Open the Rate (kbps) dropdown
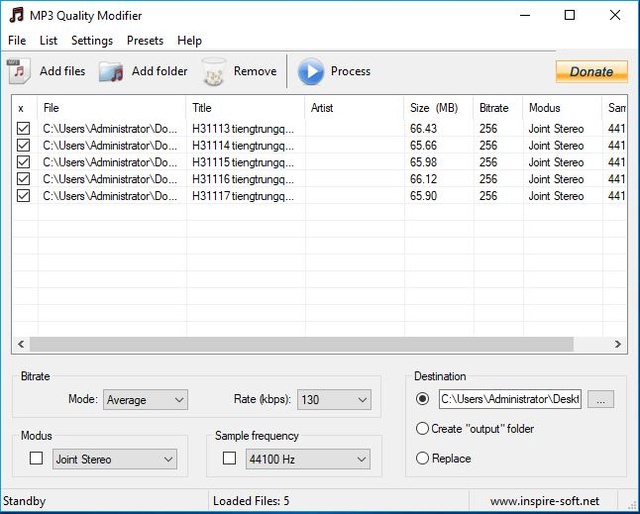 (334, 400)
